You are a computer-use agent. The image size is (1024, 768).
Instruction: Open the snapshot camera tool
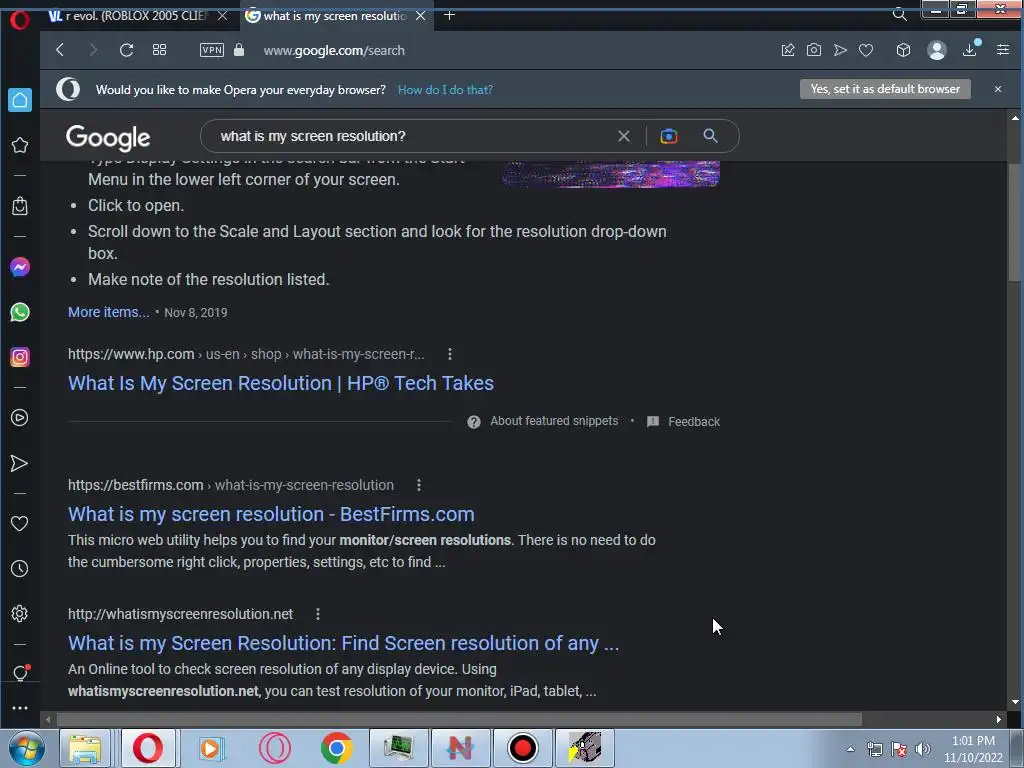click(x=814, y=50)
